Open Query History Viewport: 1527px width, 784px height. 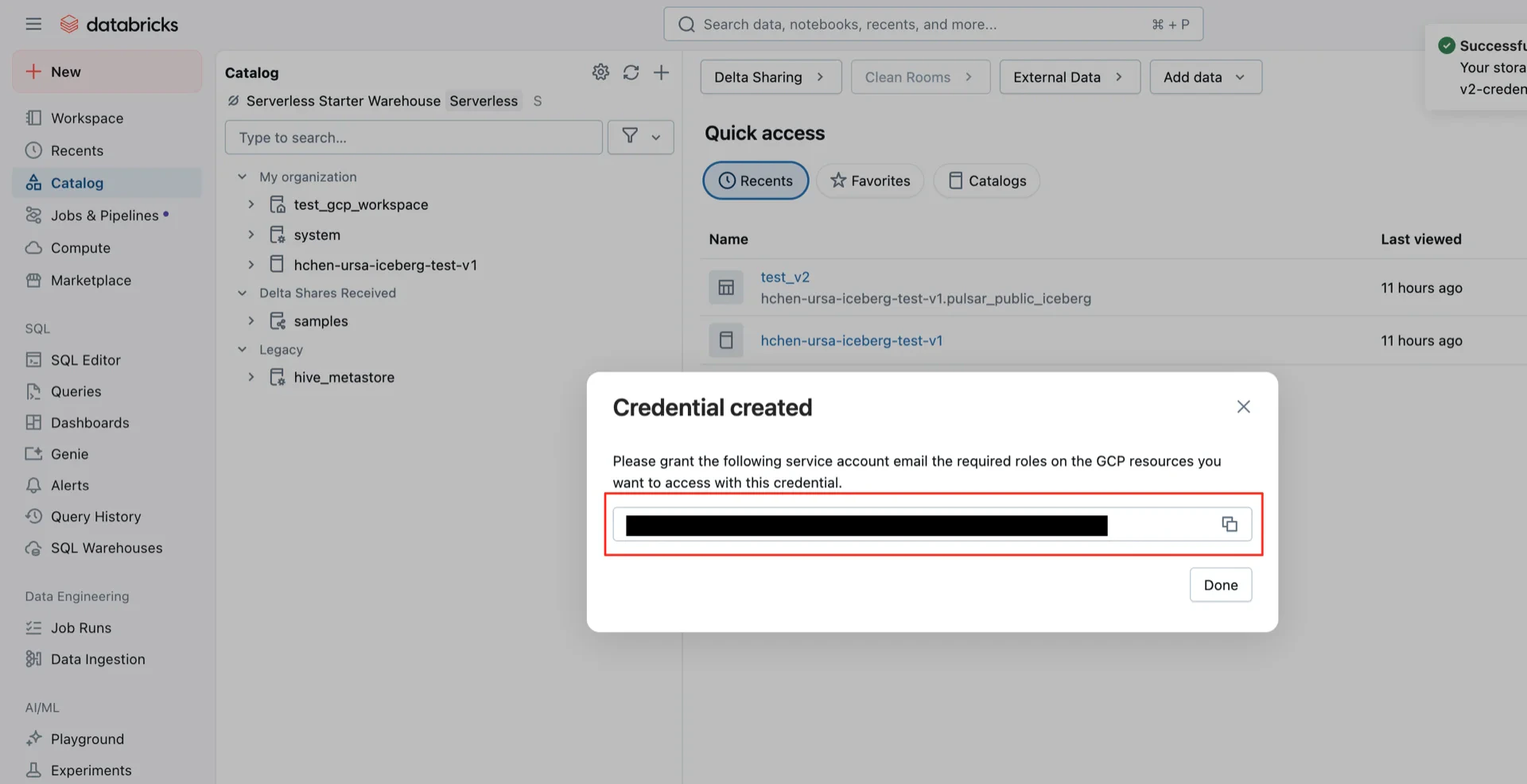pos(107,517)
